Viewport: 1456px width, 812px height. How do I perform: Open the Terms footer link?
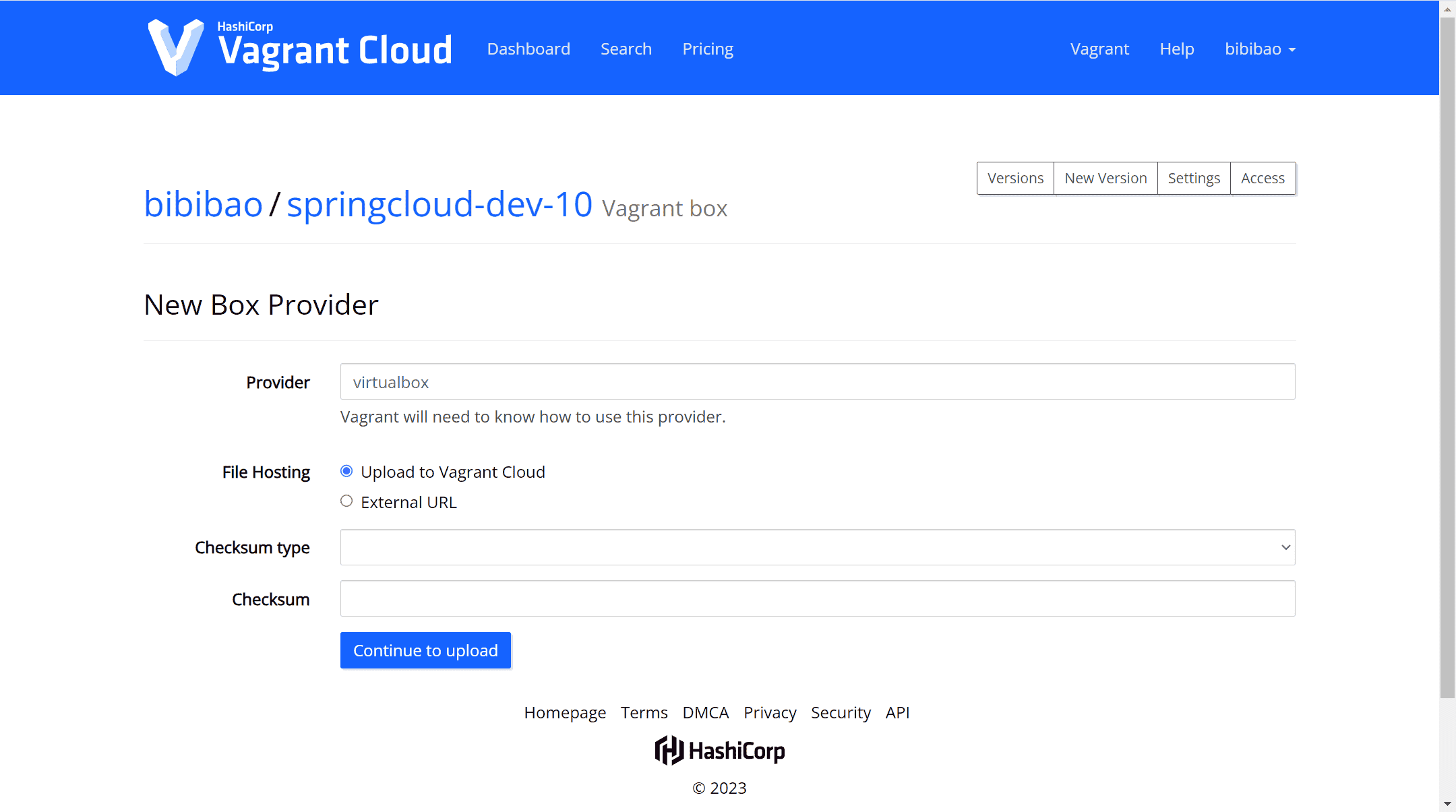tap(644, 712)
